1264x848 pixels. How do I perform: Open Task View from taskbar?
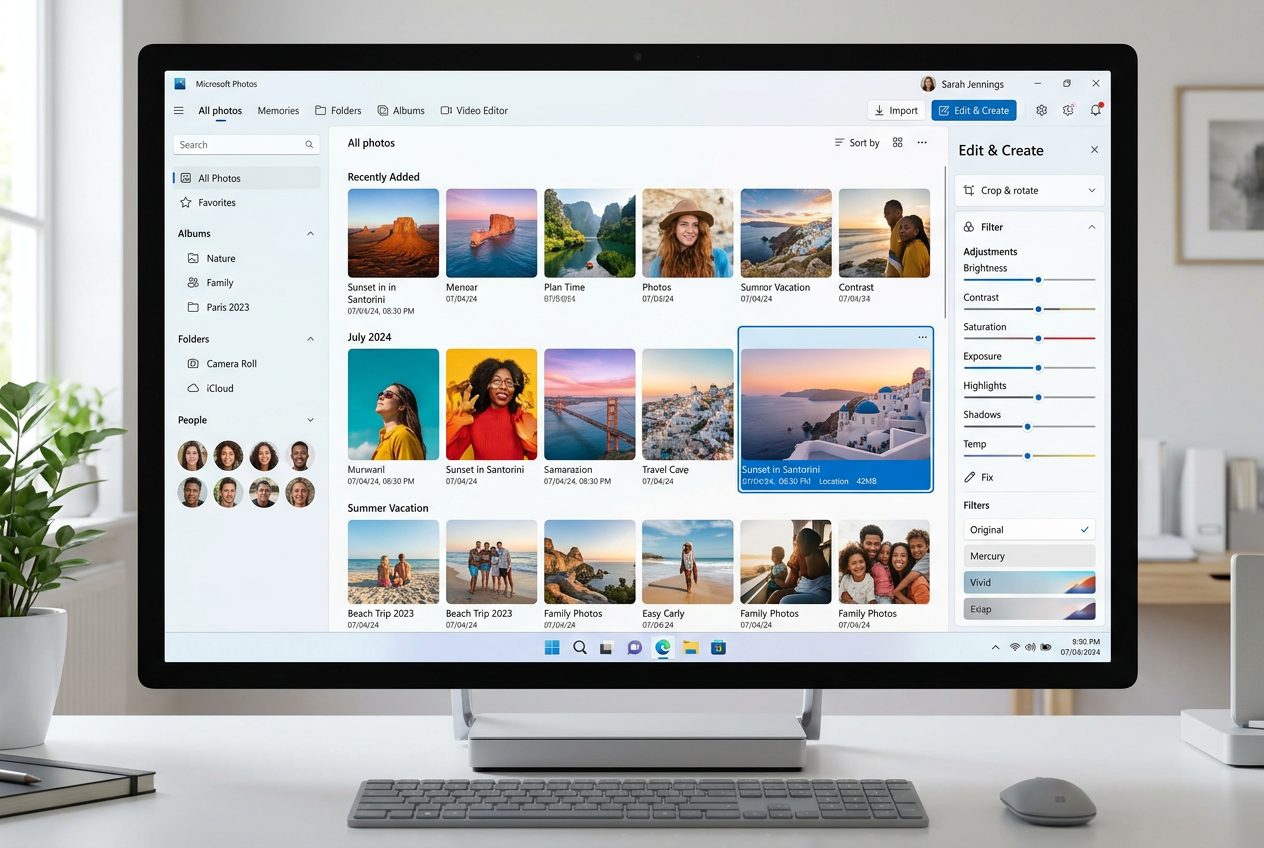[606, 648]
